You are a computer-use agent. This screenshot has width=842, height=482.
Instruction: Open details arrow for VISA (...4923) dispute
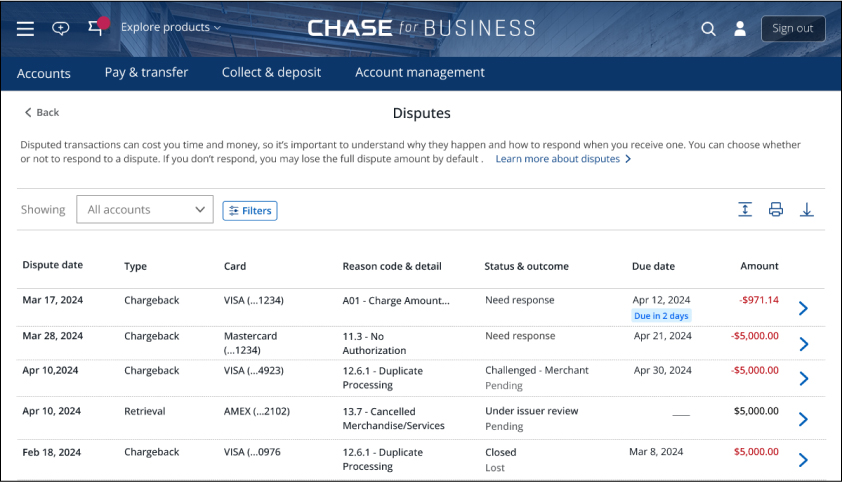pyautogui.click(x=803, y=378)
